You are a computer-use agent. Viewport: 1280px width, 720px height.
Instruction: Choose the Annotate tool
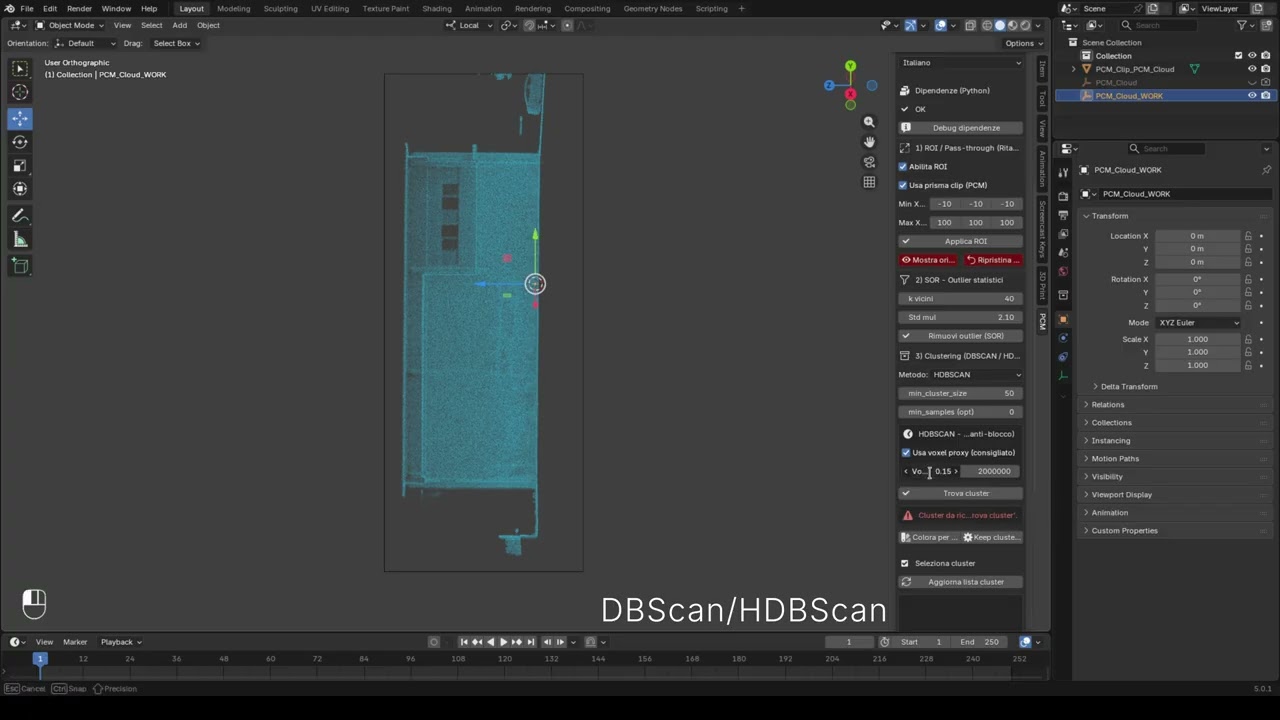[20, 216]
